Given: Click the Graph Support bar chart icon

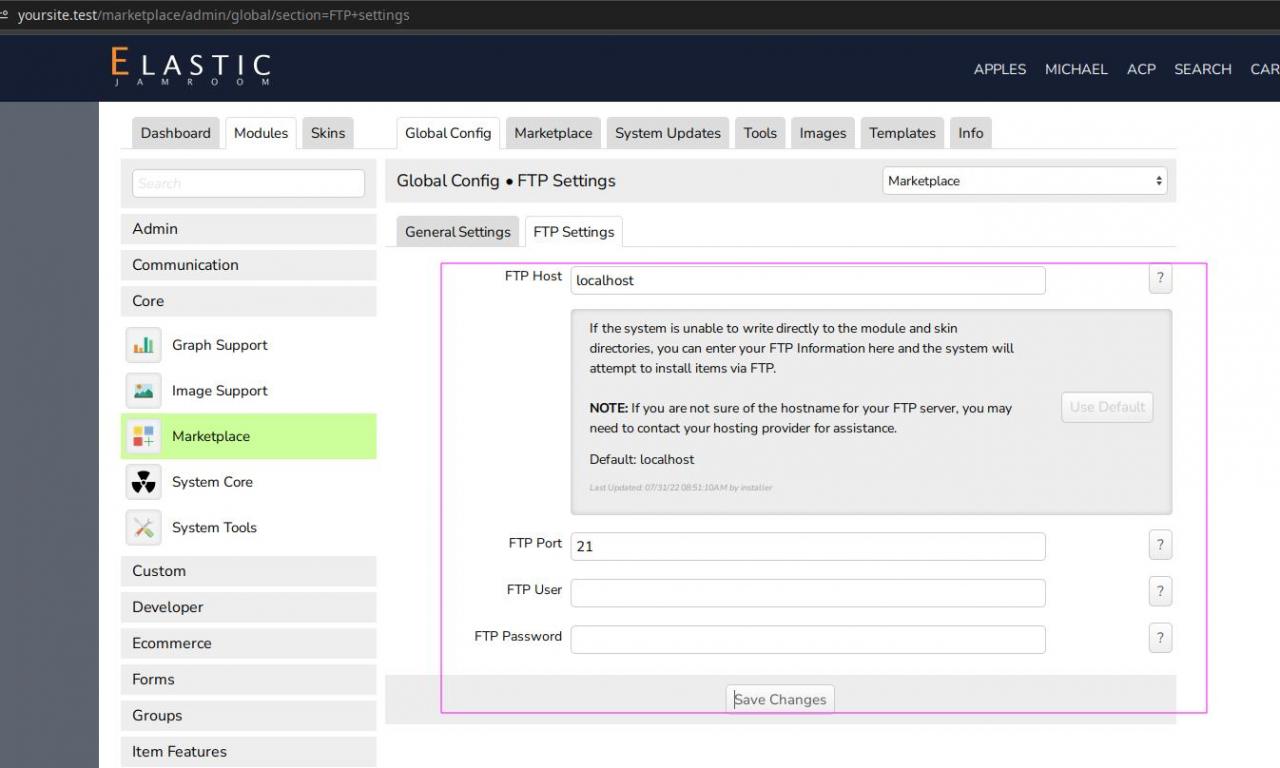Looking at the screenshot, I should 144,345.
